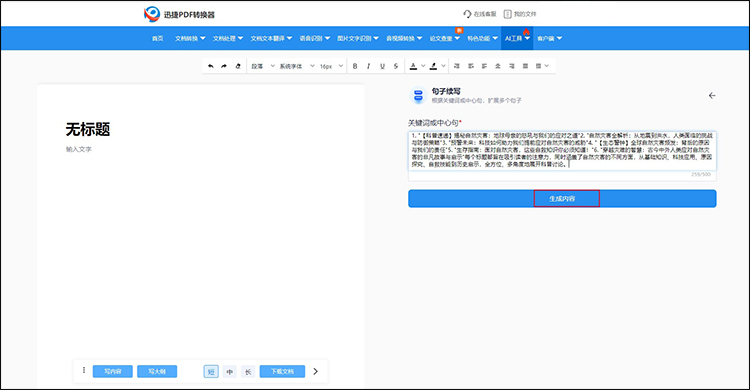Select medium length 中 option
This screenshot has height=390, width=750.
(x=230, y=371)
